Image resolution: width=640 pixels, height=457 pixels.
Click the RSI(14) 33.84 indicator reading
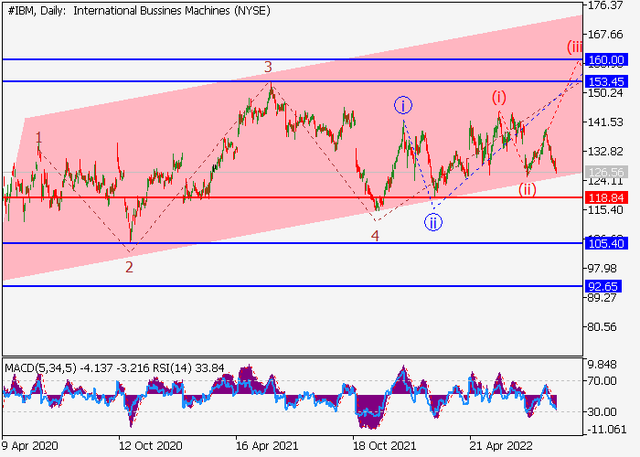pyautogui.click(x=188, y=368)
